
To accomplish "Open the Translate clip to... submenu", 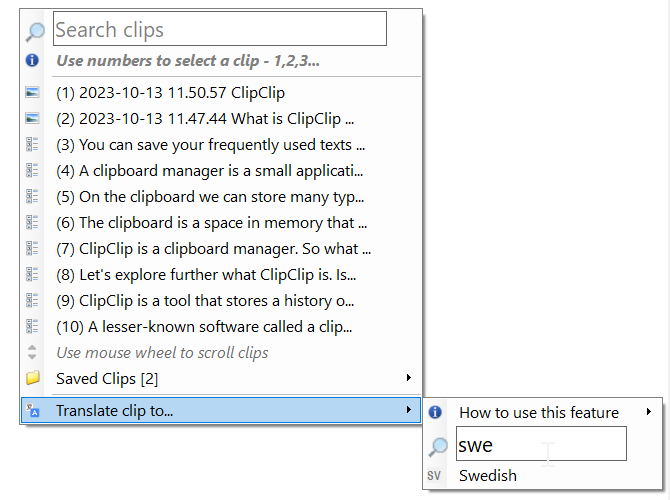I will [x=221, y=411].
